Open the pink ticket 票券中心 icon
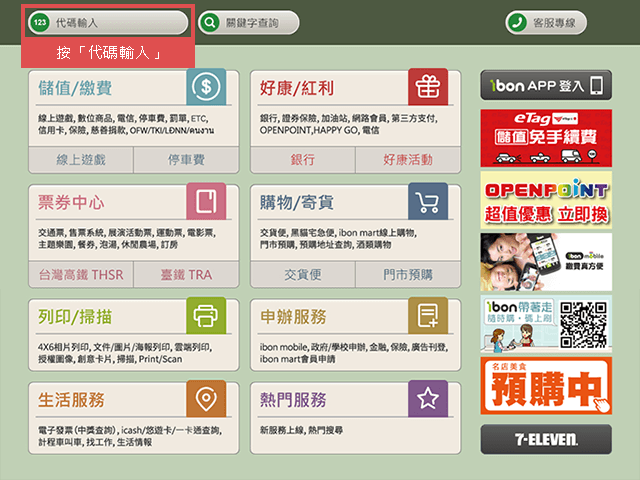640x480 pixels. (206, 201)
